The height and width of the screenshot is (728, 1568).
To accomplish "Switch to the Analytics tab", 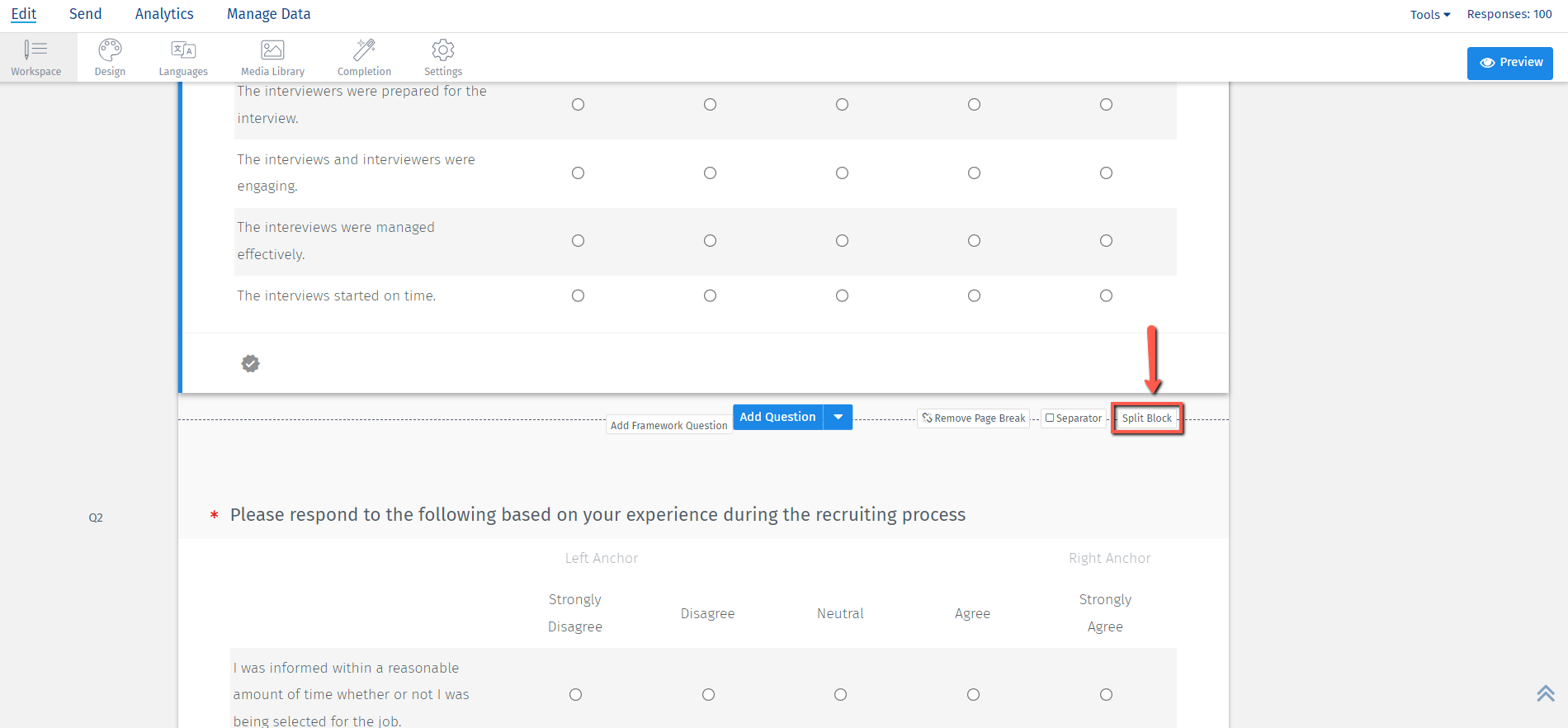I will pos(164,14).
